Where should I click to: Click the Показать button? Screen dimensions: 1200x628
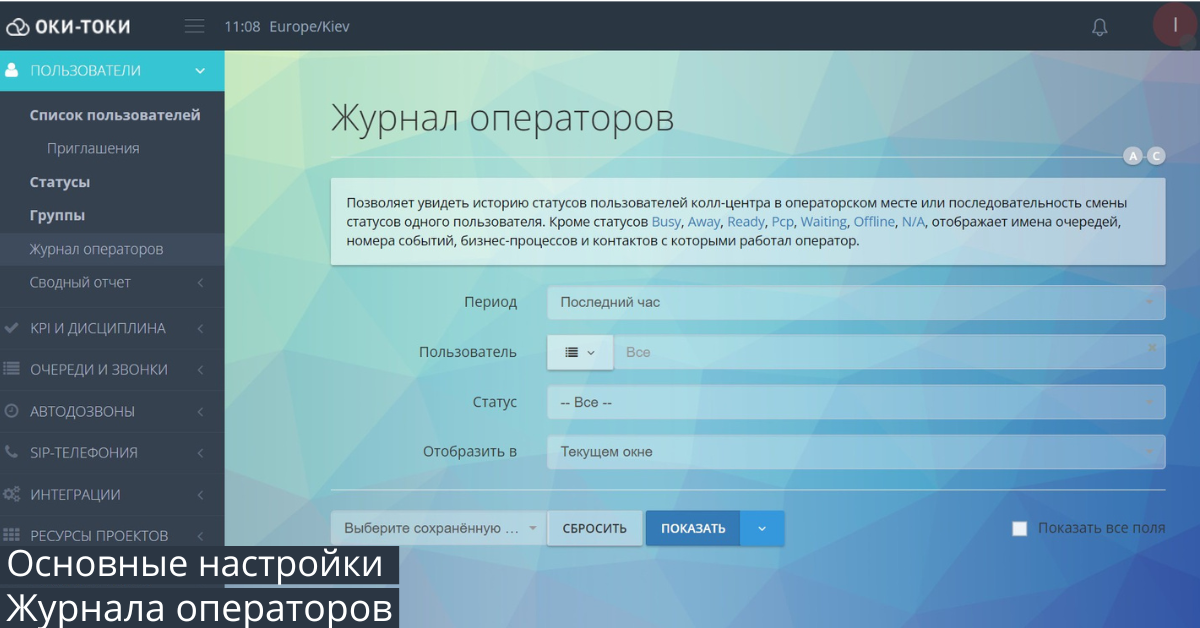tap(693, 528)
